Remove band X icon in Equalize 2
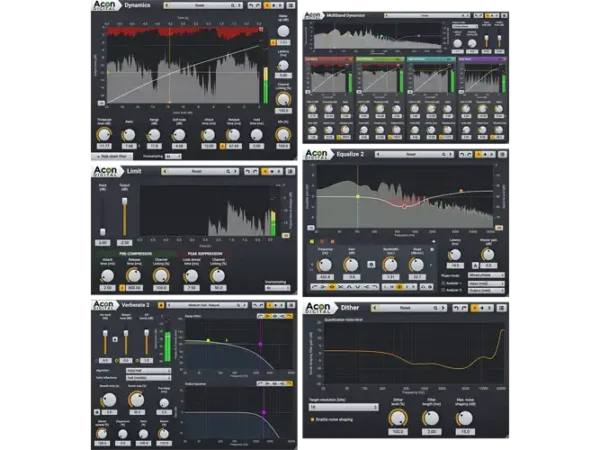The height and width of the screenshot is (450, 600). tap(432, 249)
